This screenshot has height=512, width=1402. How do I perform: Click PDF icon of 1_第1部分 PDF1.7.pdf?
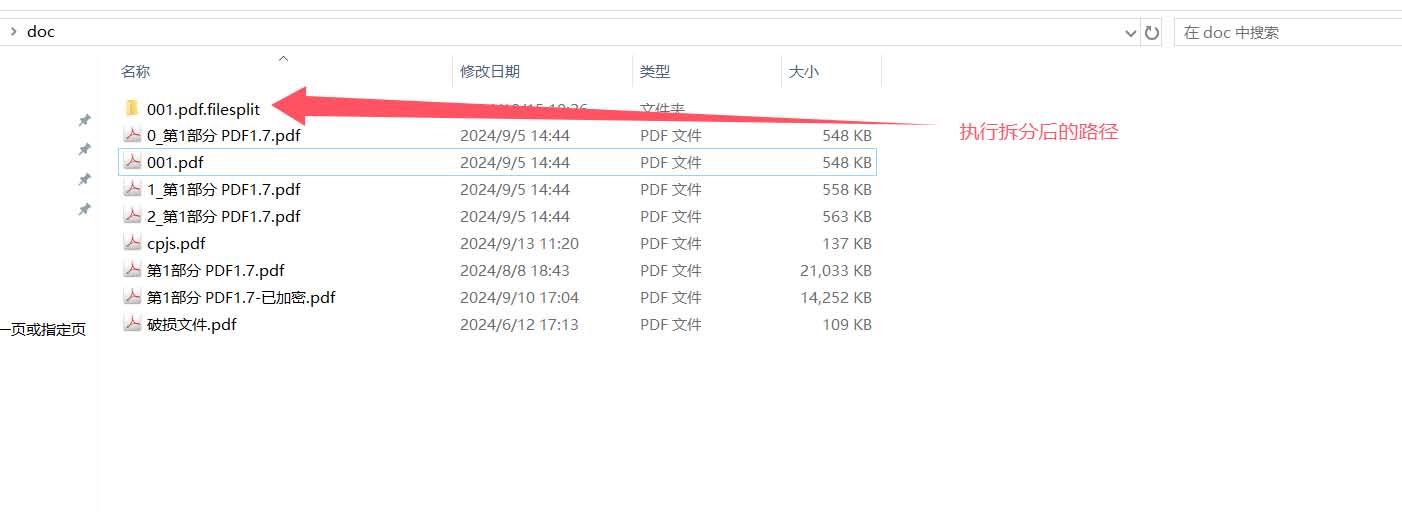click(132, 189)
